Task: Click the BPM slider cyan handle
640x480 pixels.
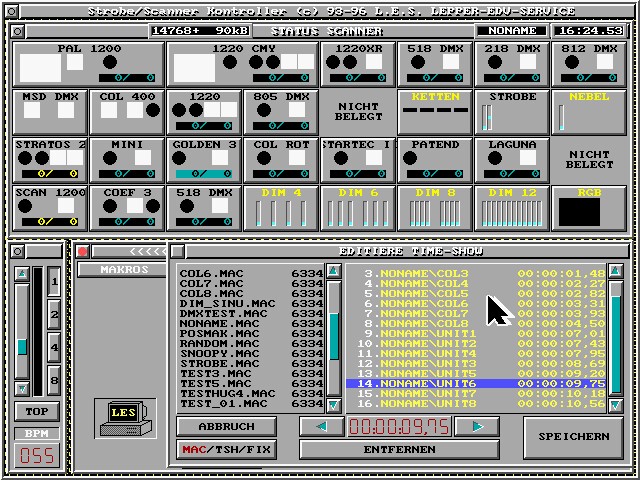Action: (22, 347)
